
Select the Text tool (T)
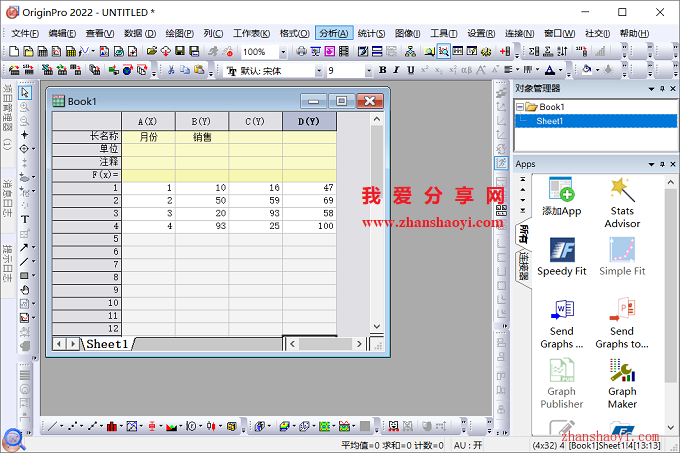[x=25, y=219]
